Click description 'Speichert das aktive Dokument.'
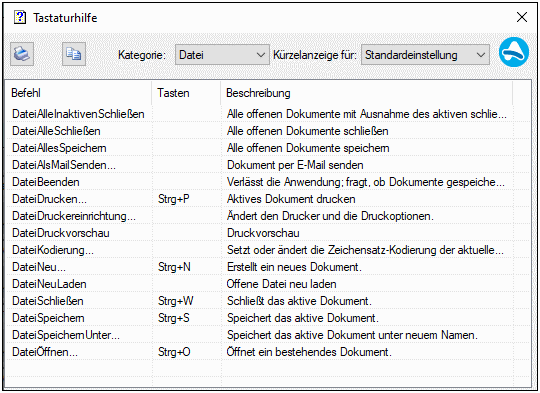The image size is (540, 393). point(303,318)
